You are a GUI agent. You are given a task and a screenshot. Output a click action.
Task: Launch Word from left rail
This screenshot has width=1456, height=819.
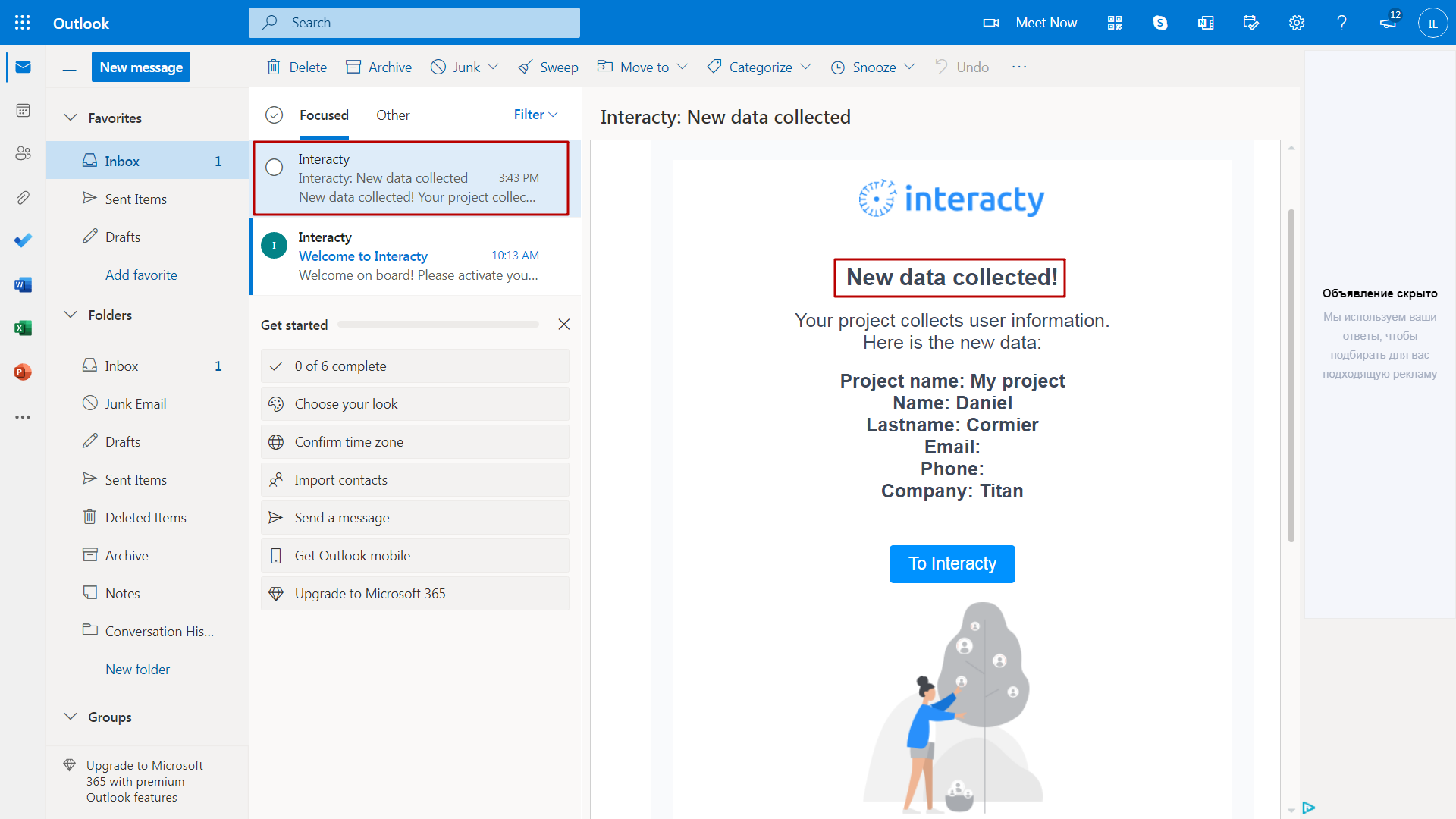click(23, 284)
